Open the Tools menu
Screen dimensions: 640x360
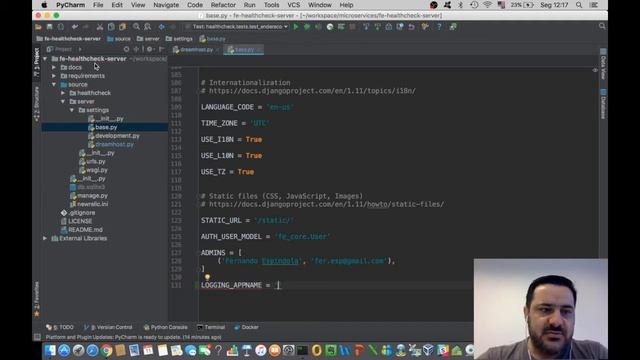[x=271, y=5]
